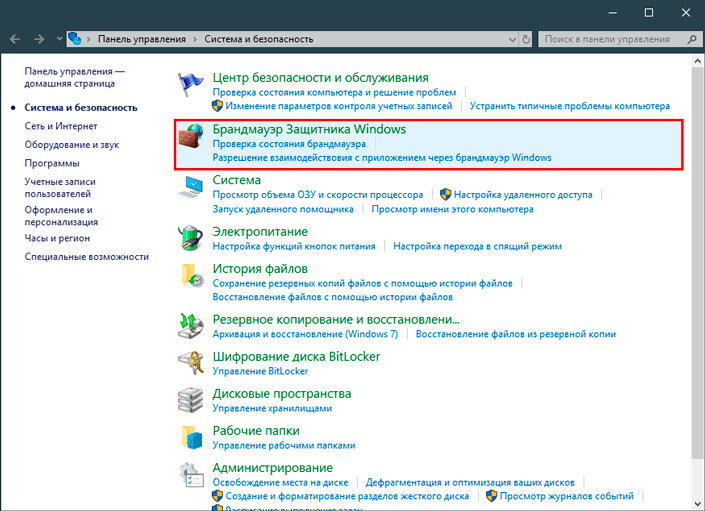Expand breadcrumb arrow before Панель управления
The height and width of the screenshot is (511, 705).
(89, 40)
